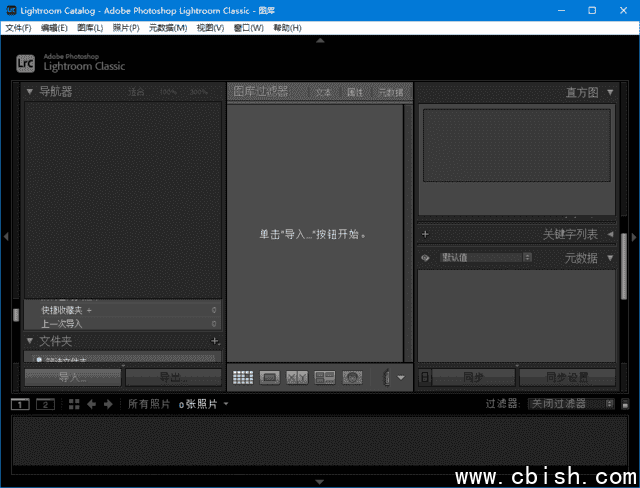Collapse the 直方图 panel triangle
Image resolution: width=640 pixels, height=488 pixels.
pyautogui.click(x=610, y=92)
